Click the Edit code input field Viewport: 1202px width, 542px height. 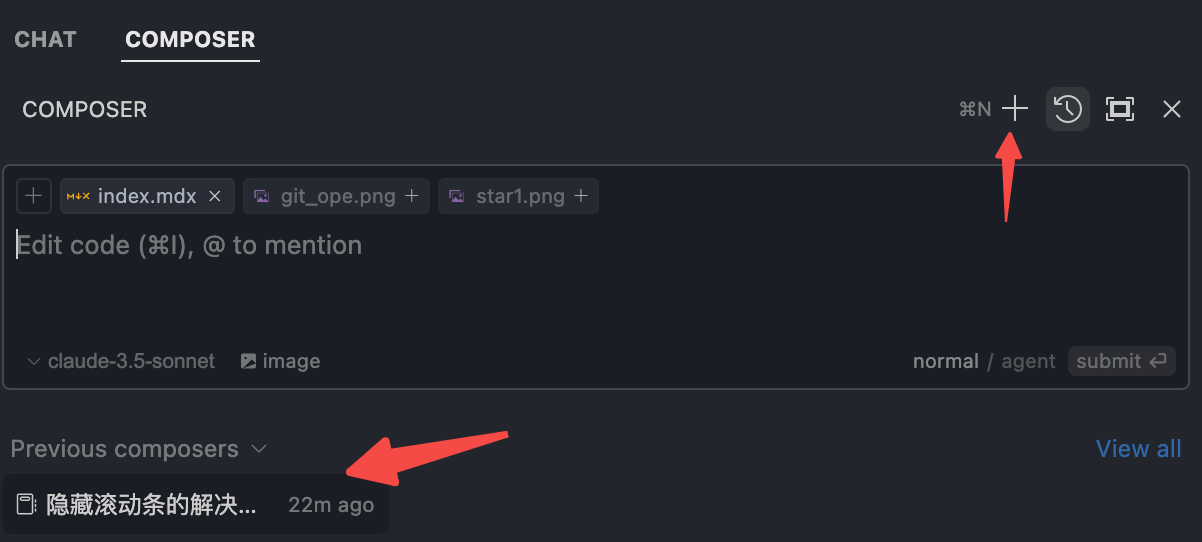[500, 280]
